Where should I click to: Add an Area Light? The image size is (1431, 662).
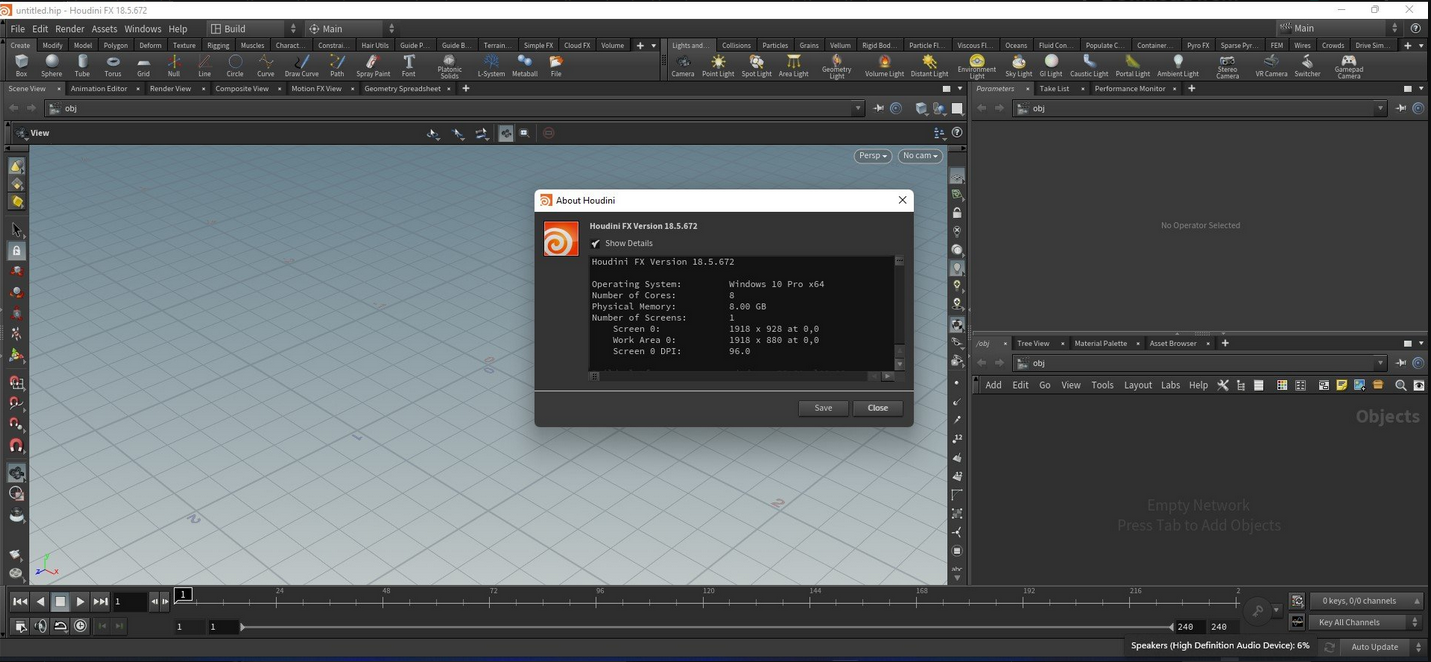[793, 65]
